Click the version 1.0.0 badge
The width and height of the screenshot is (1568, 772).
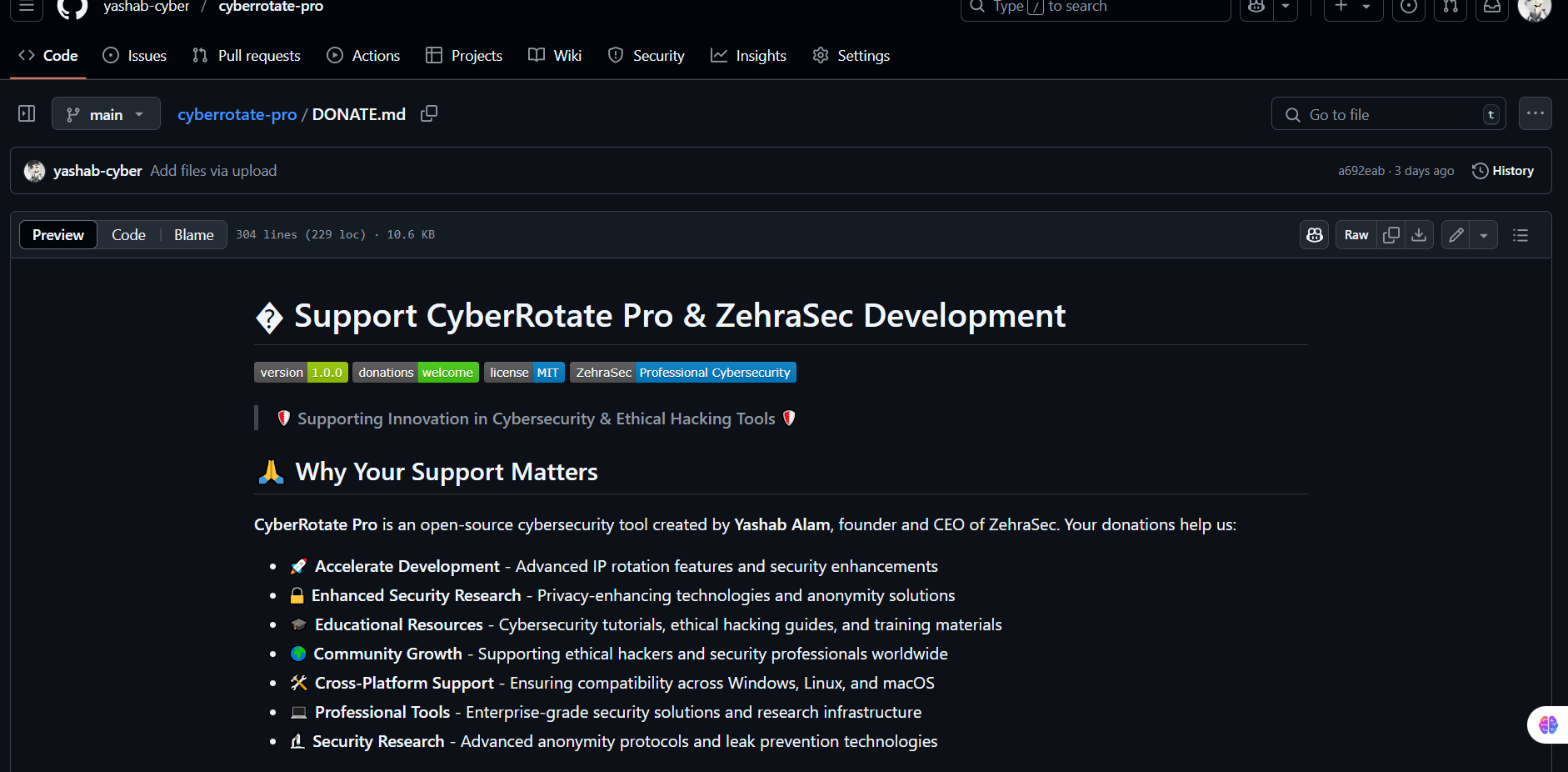click(301, 373)
